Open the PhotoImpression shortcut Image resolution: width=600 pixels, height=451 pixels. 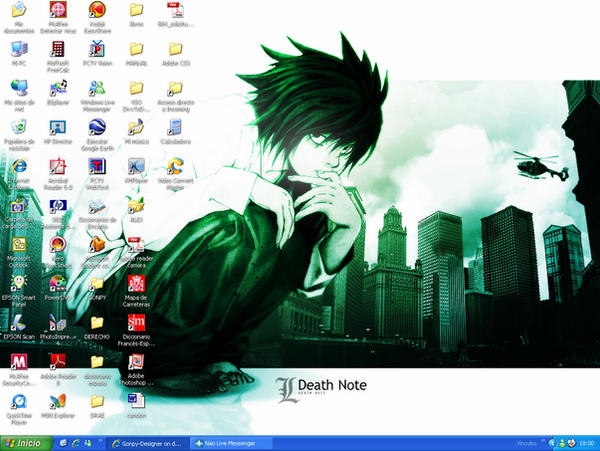(x=58, y=329)
